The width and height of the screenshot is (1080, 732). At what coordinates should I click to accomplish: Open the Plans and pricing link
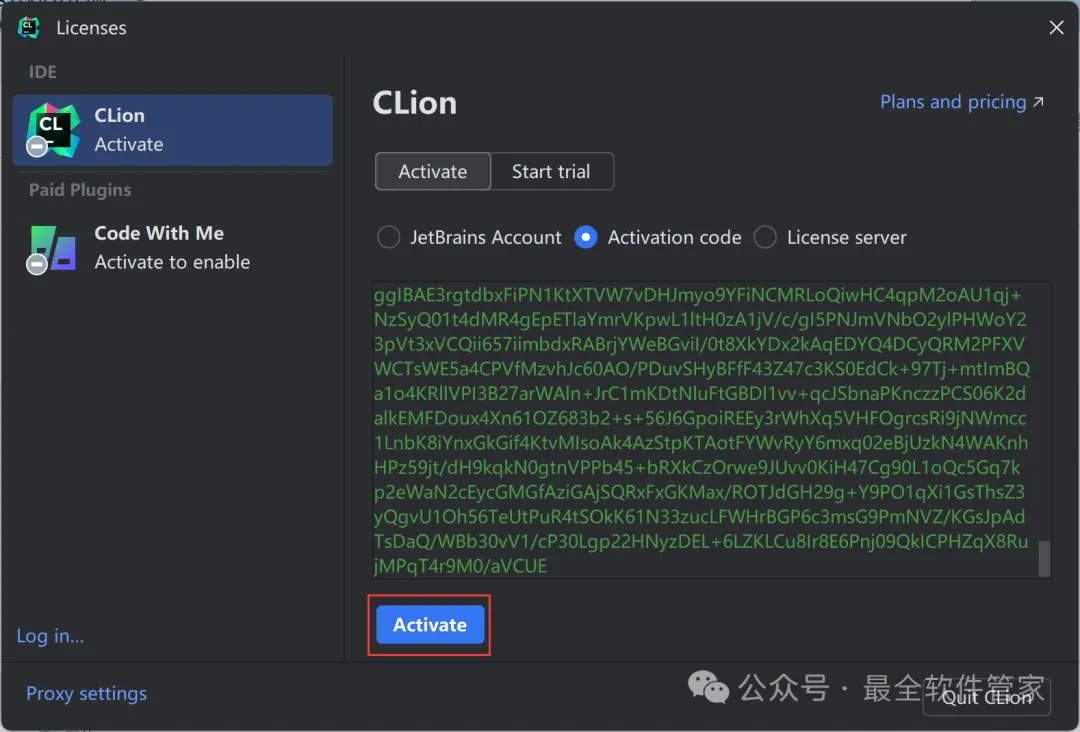click(x=952, y=102)
